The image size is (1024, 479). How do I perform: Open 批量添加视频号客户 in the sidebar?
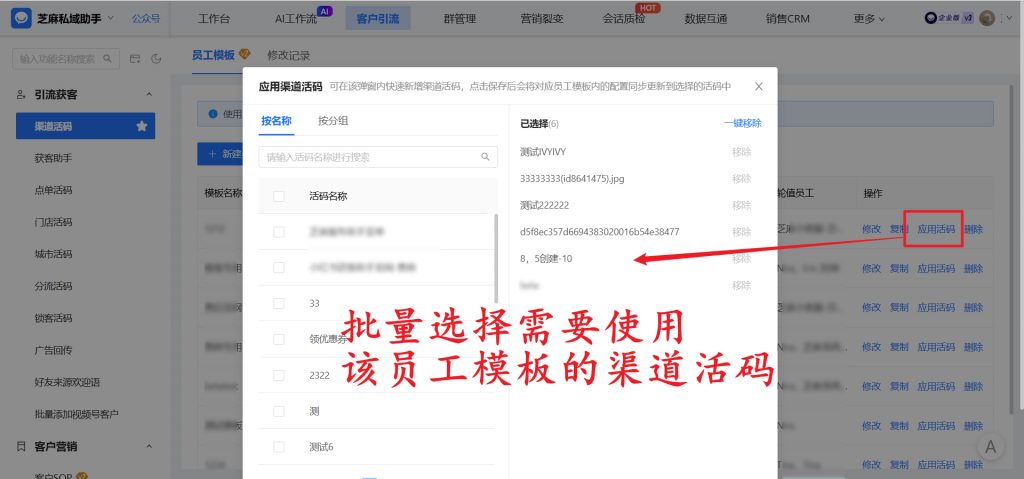(76, 414)
